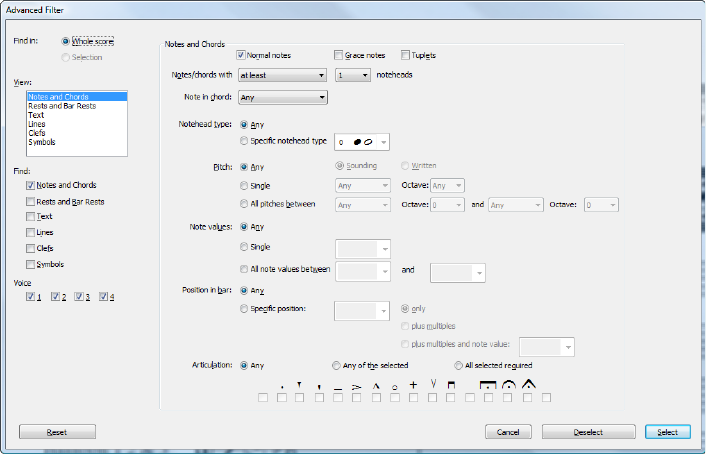Select the square long fermata symbol
The height and width of the screenshot is (454, 706).
[488, 385]
